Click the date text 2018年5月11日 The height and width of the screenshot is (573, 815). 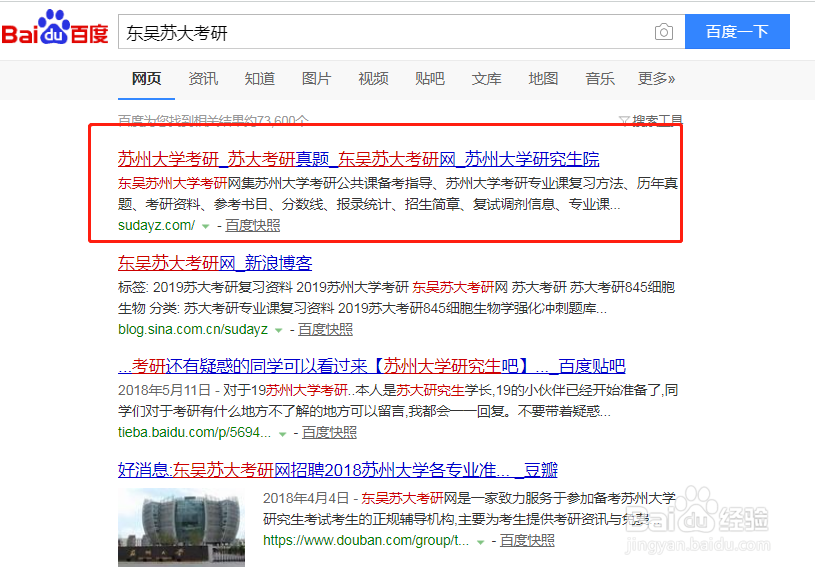click(164, 390)
